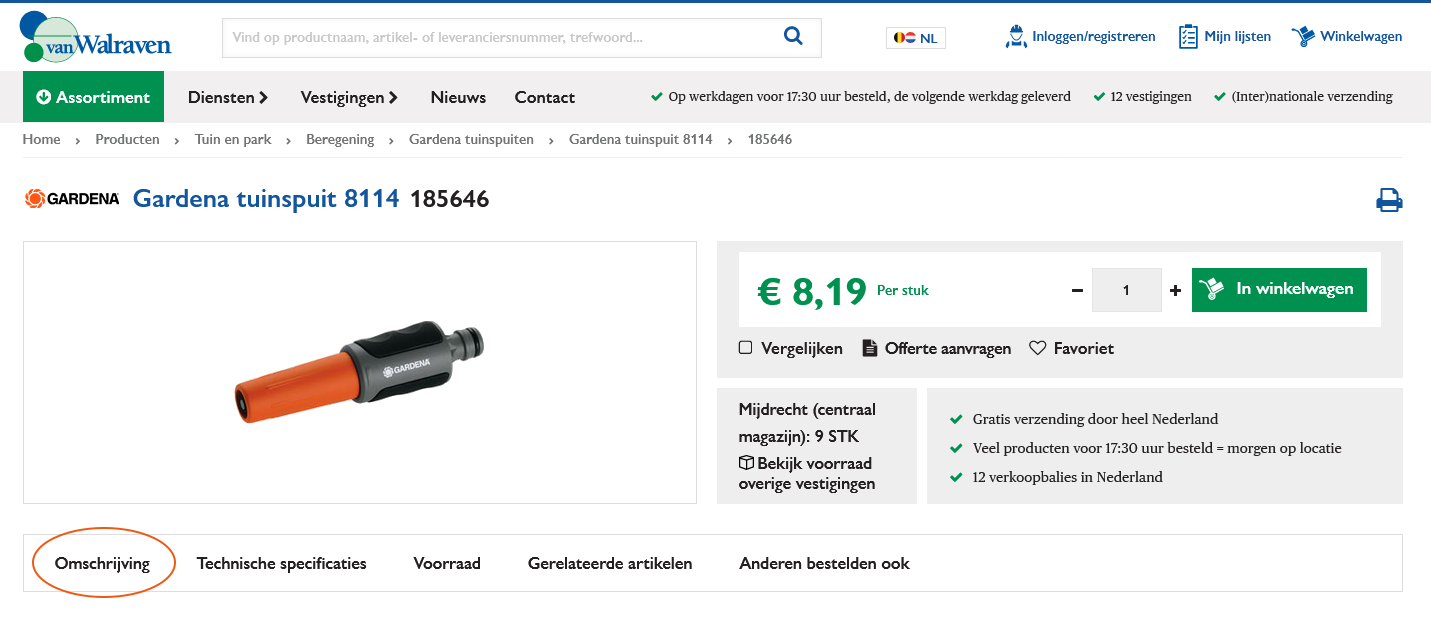Expand the Assortiment dropdown menu

pyautogui.click(x=93, y=97)
